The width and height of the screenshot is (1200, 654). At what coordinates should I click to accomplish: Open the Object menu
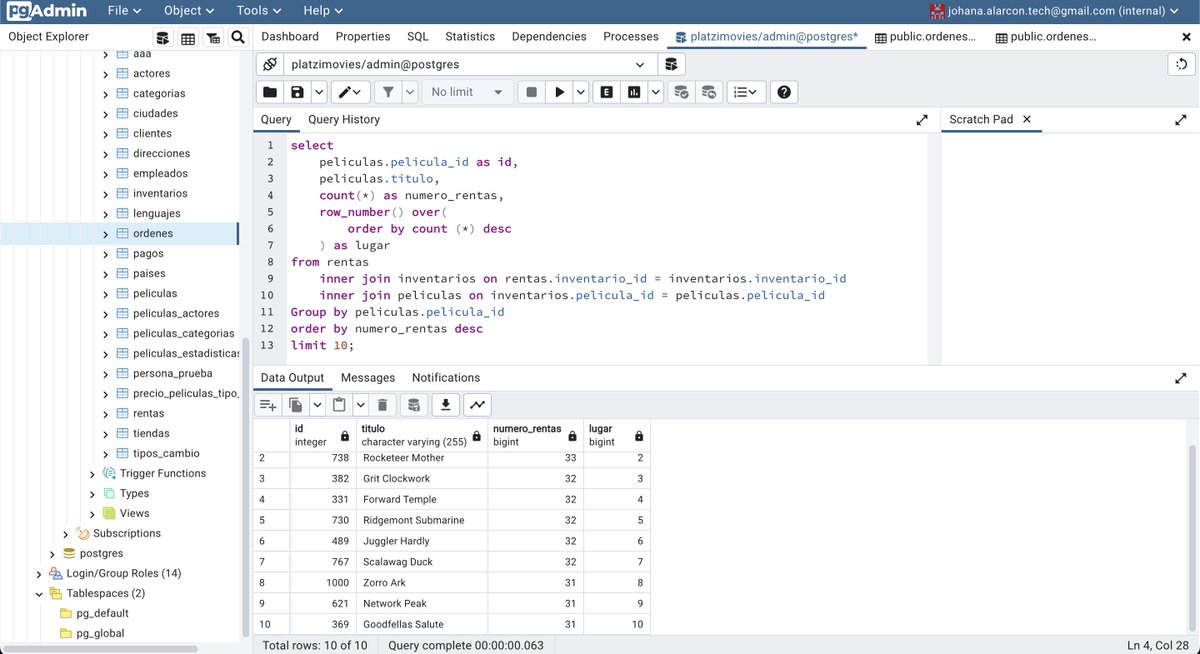189,11
